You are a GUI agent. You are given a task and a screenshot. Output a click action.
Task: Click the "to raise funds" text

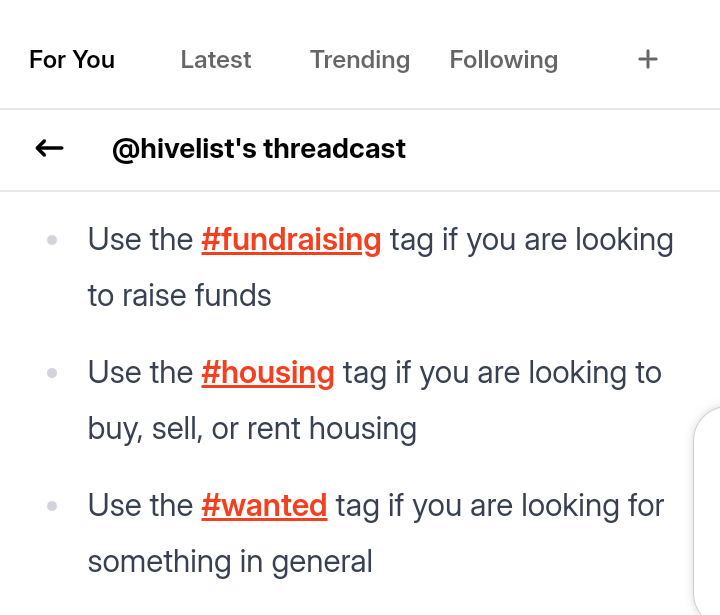coord(180,295)
